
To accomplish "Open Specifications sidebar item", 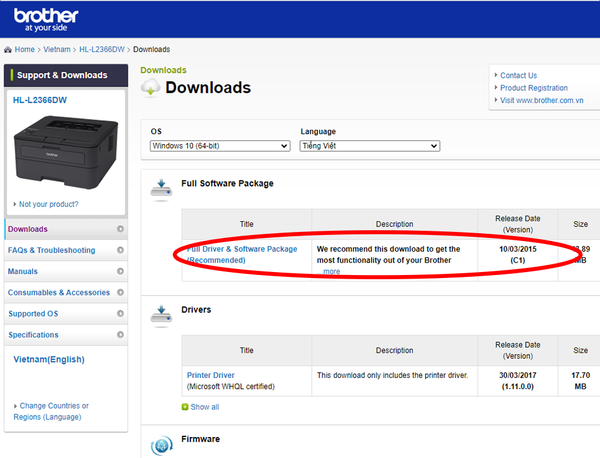I will pos(66,335).
